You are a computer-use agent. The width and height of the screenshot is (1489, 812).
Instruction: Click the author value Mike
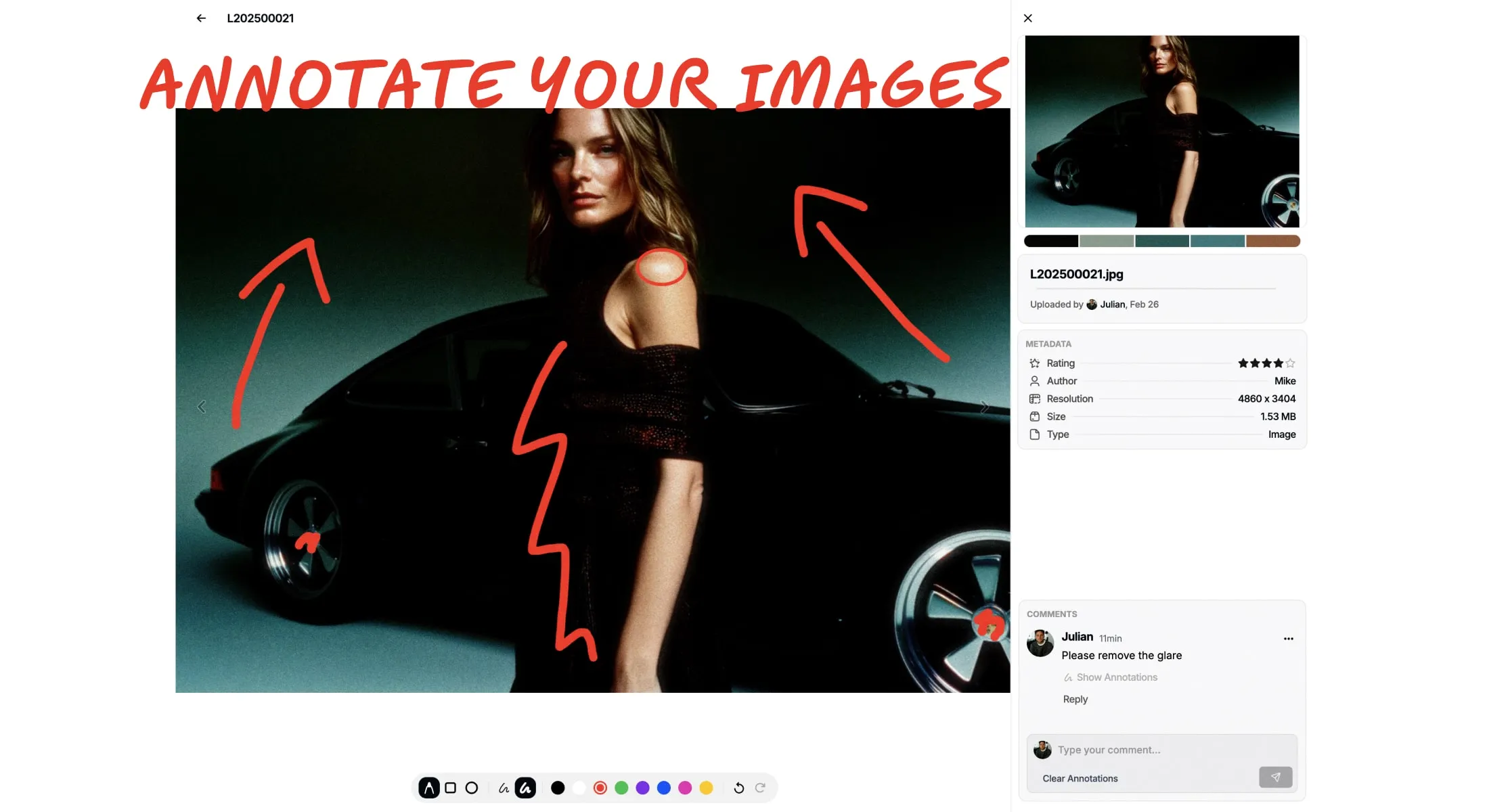pos(1285,381)
